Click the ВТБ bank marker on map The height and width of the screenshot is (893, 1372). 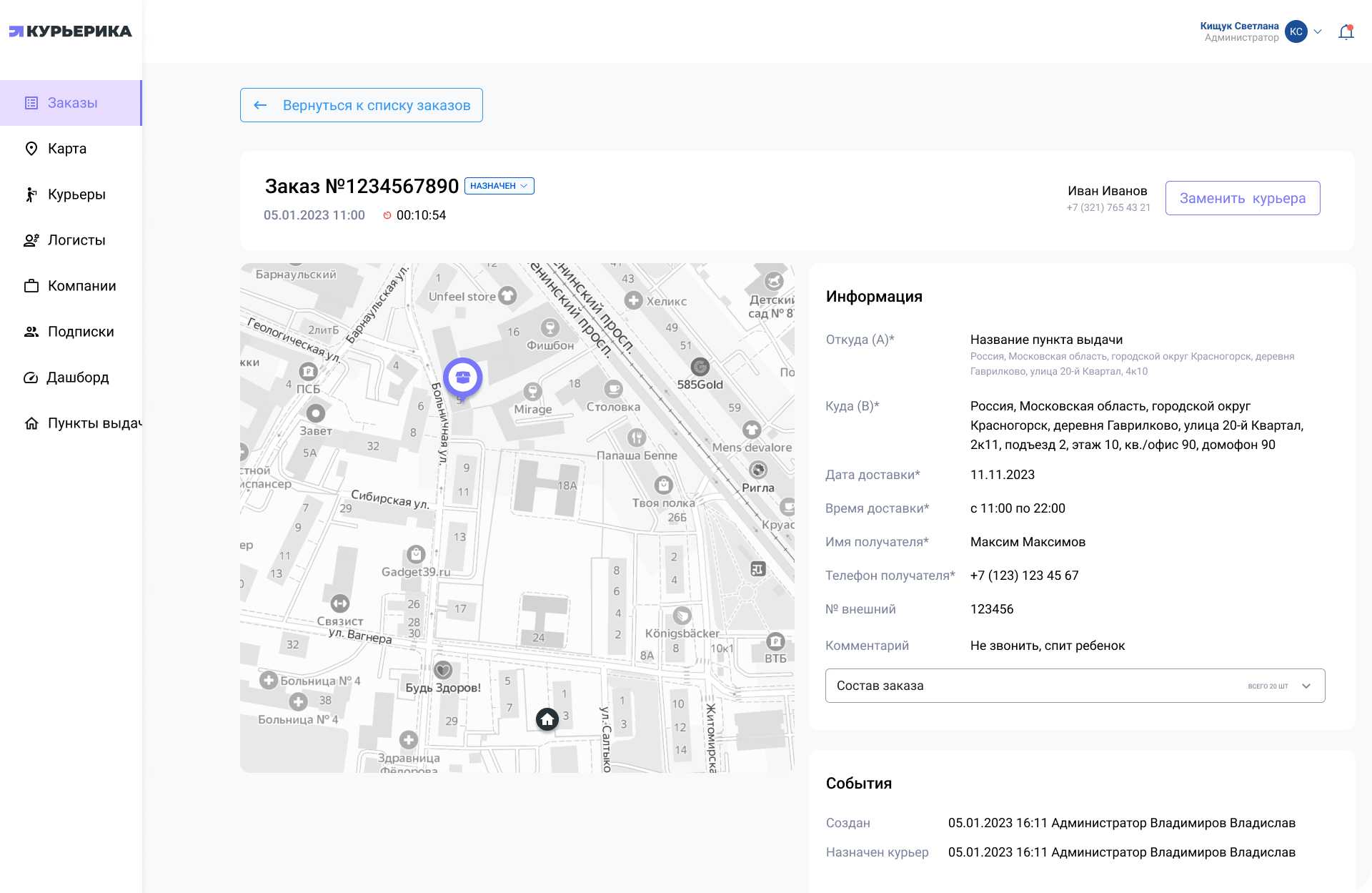tap(775, 641)
